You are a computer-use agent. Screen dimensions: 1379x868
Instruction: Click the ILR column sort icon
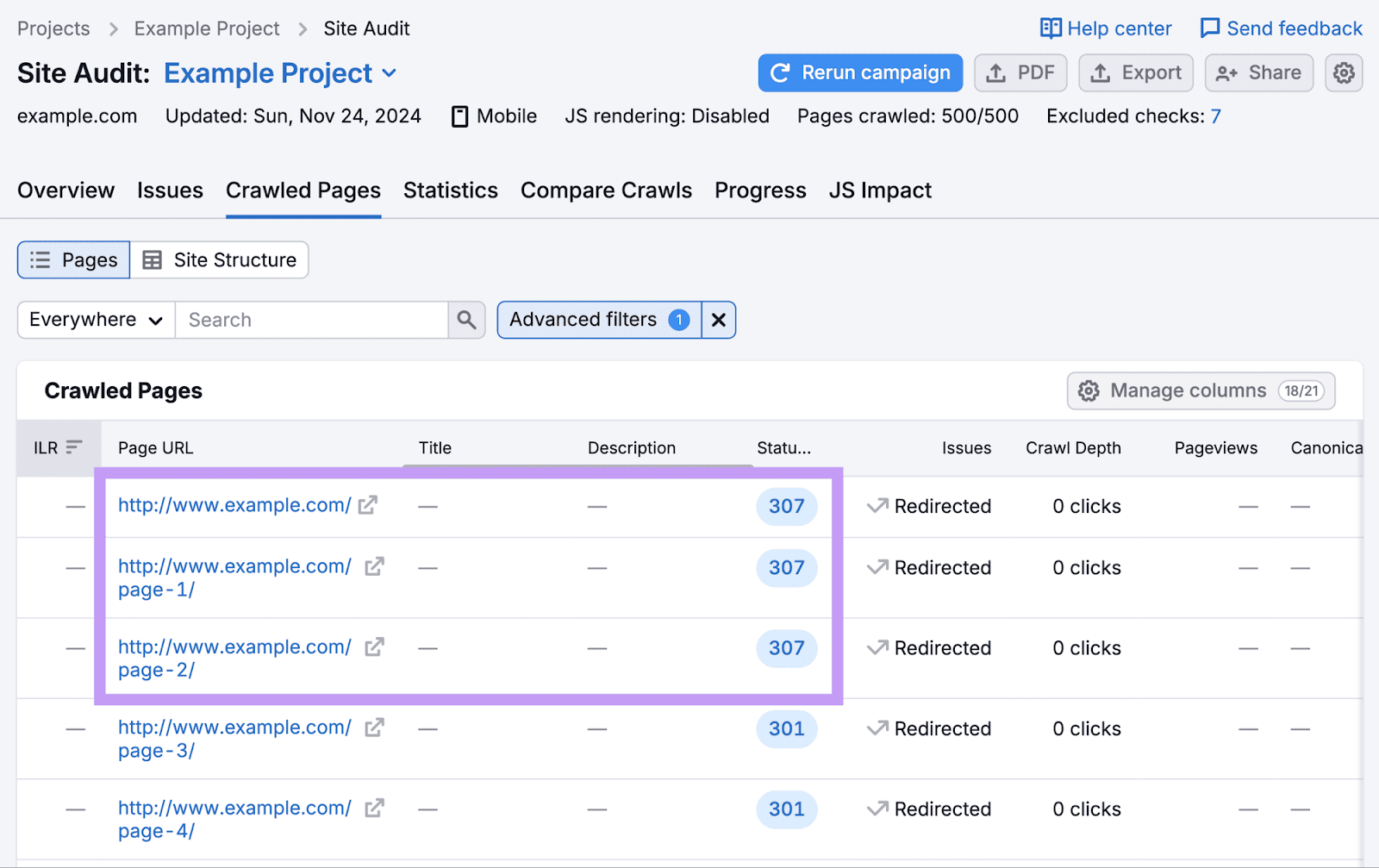72,446
